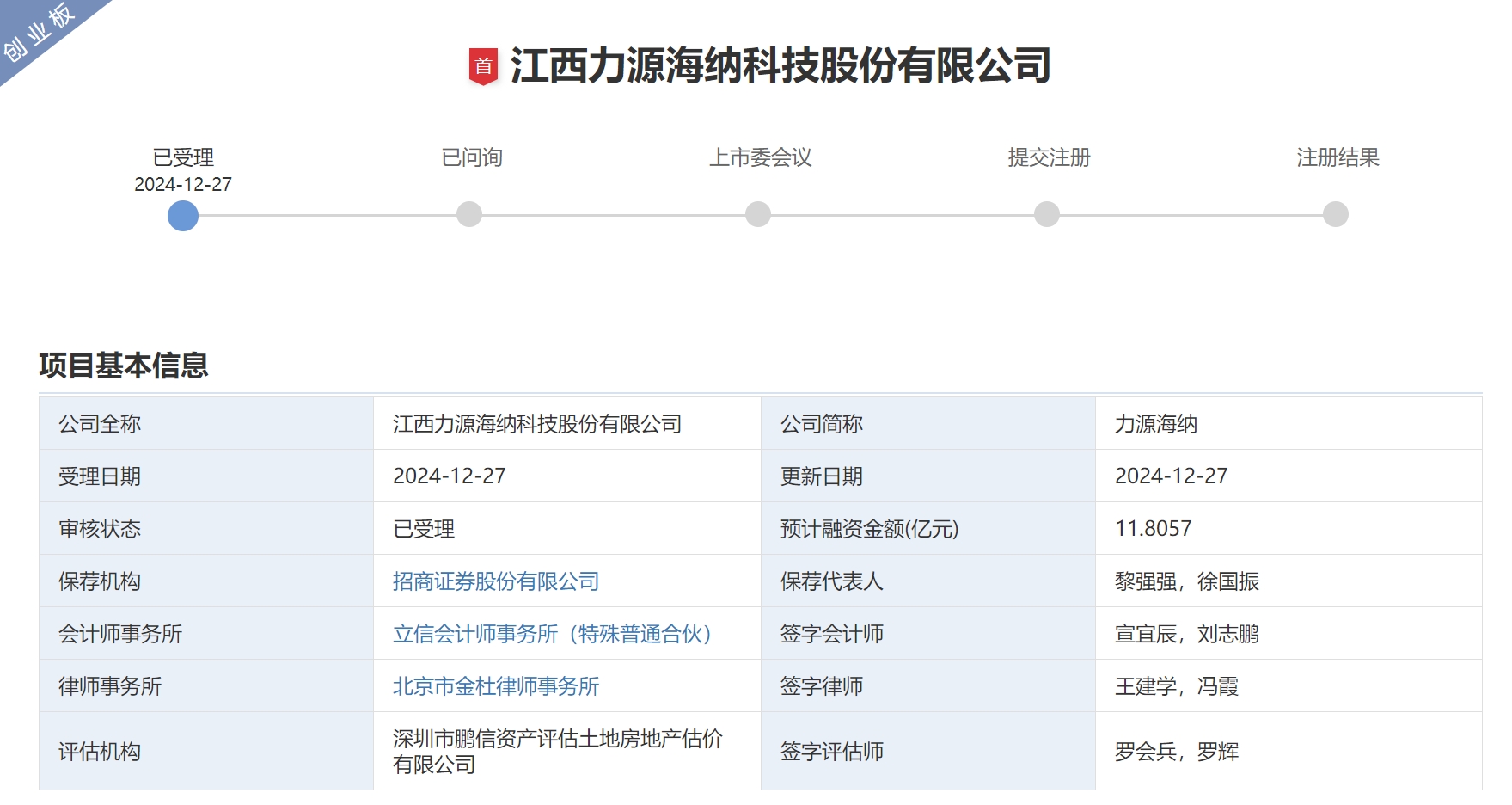This screenshot has width=1512, height=805.
Task: Open the 北京市金杜律师事务所 law firm link
Action: click(495, 687)
